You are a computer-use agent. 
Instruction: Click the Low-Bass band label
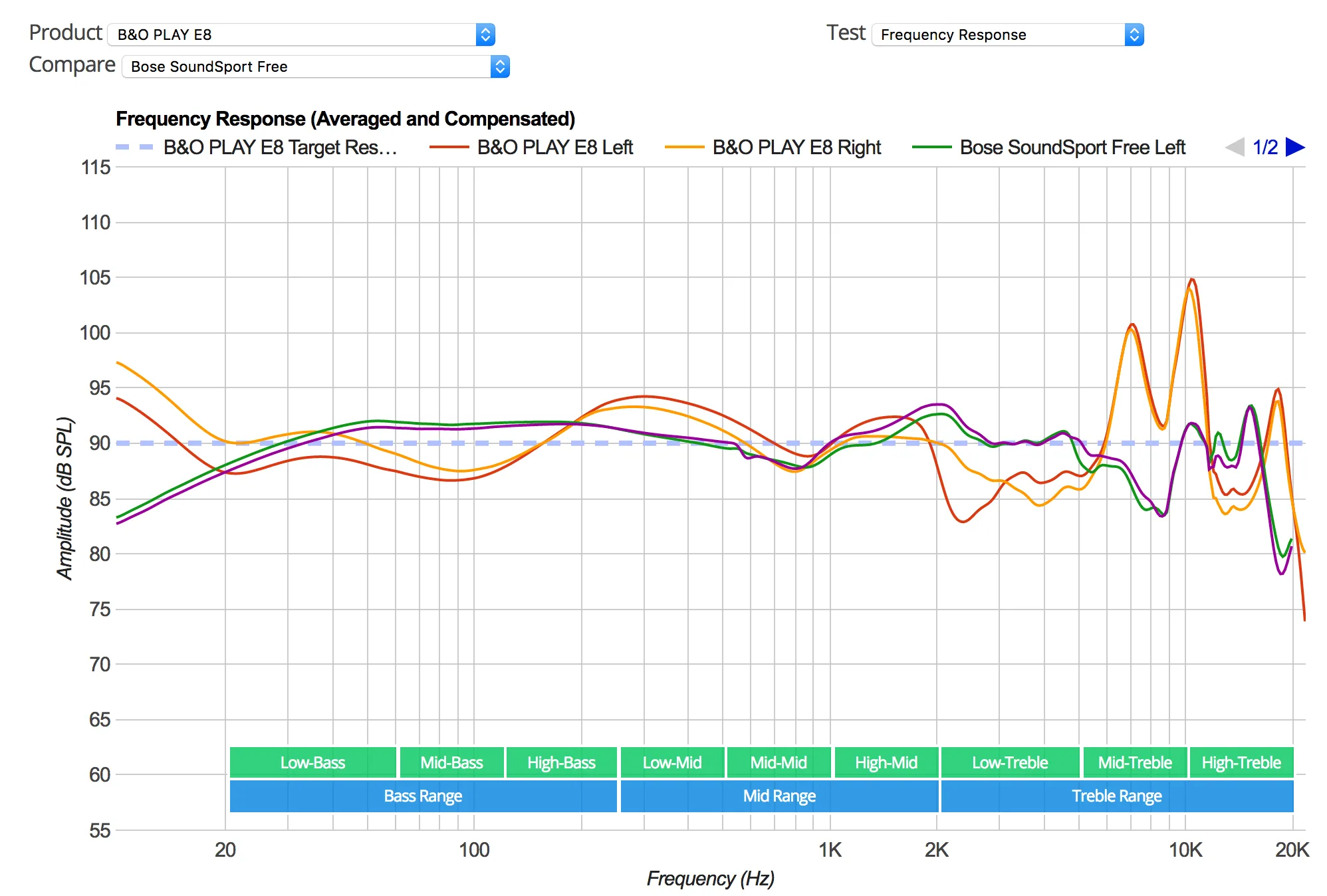coord(312,762)
